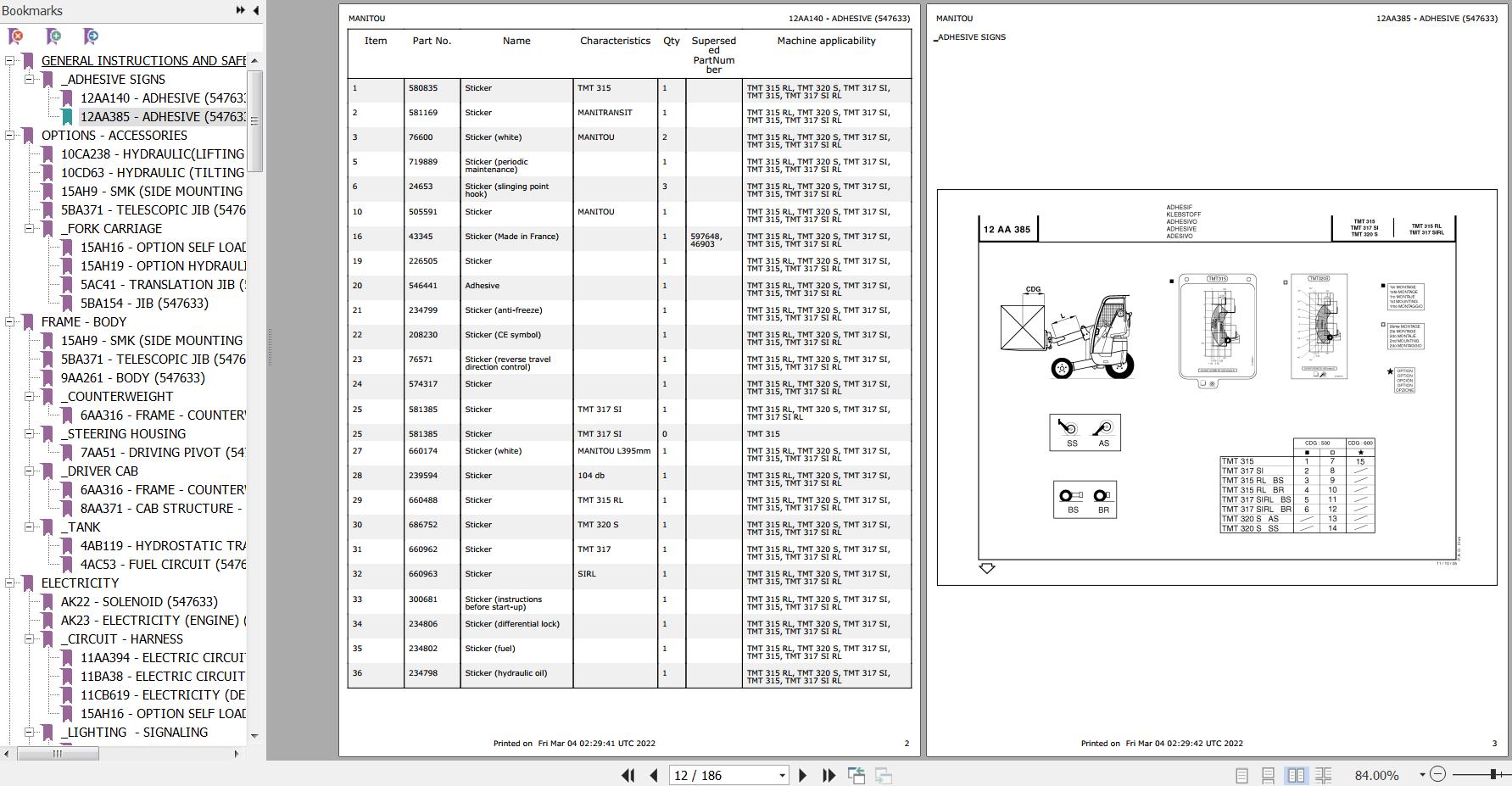The width and height of the screenshot is (1512, 786).
Task: Toggle two-page facing view
Action: click(1296, 775)
